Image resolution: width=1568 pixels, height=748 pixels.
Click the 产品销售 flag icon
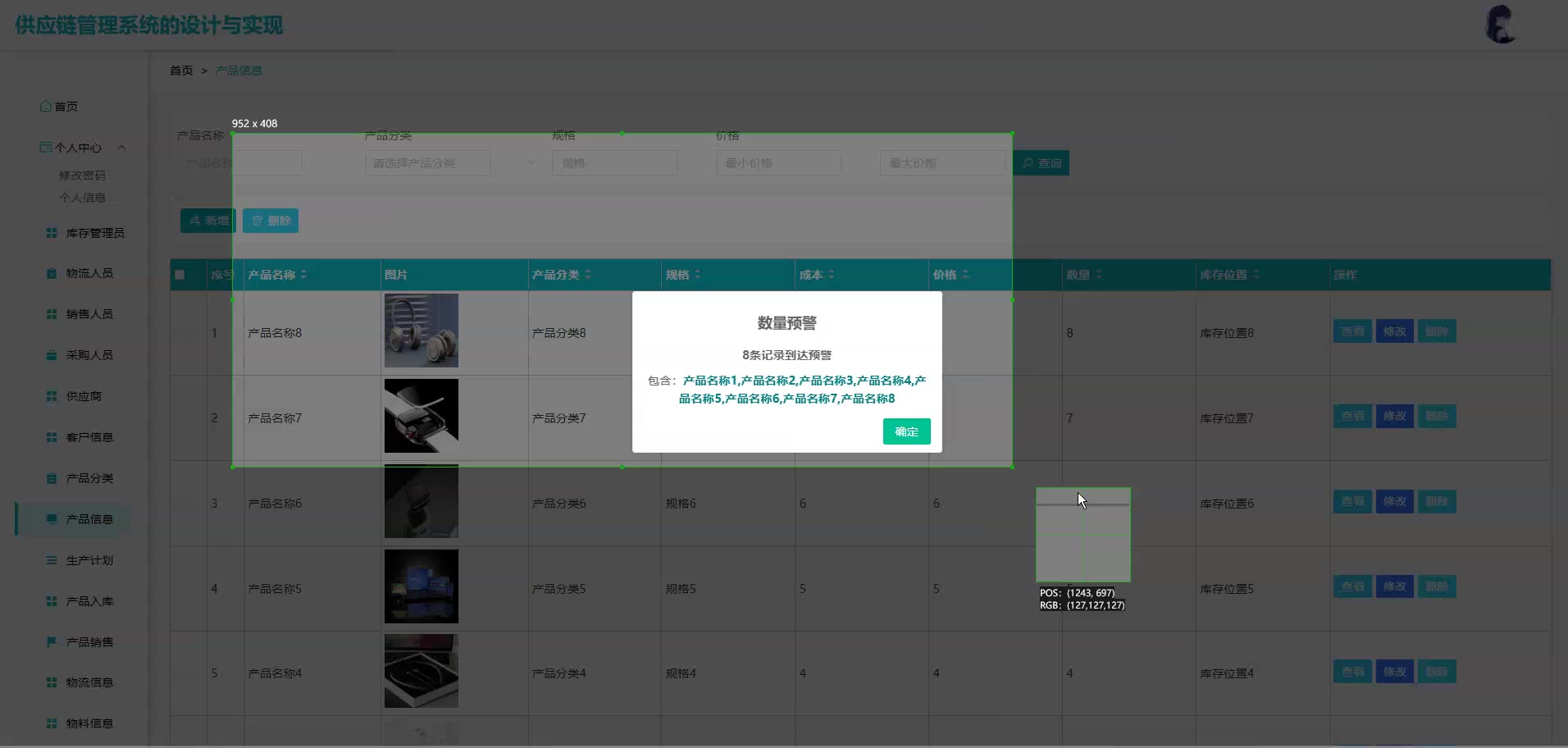tap(52, 642)
